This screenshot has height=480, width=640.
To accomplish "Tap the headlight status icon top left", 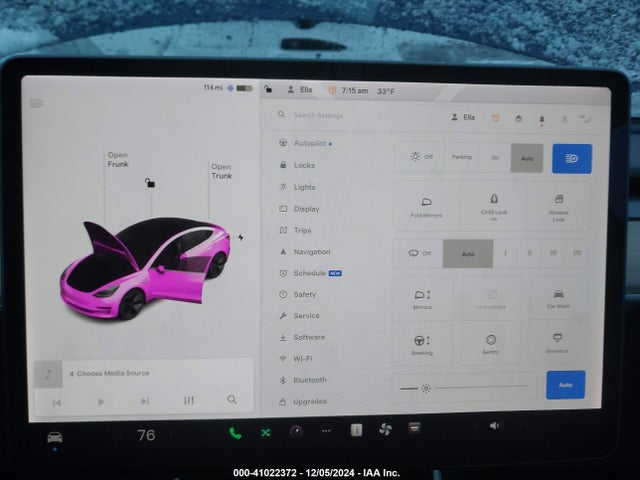I will 36,103.
